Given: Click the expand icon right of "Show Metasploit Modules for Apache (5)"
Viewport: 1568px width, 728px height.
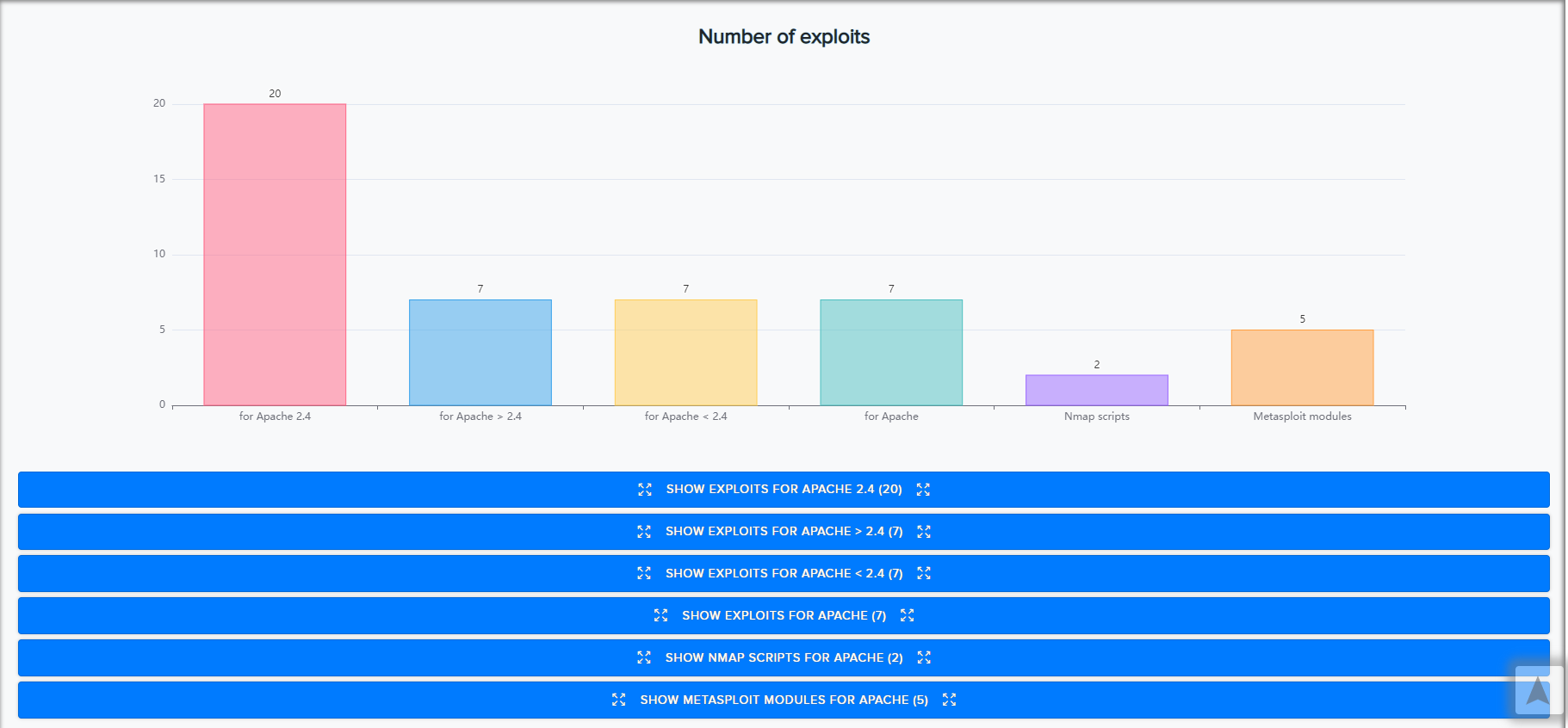Looking at the screenshot, I should click(949, 700).
